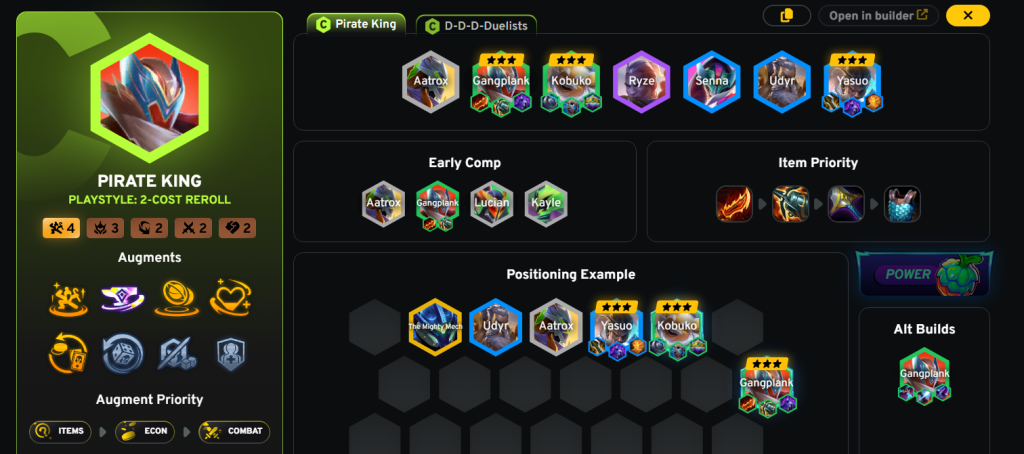This screenshot has width=1024, height=454.
Task: Close the comp panel with yellow X
Action: click(968, 16)
